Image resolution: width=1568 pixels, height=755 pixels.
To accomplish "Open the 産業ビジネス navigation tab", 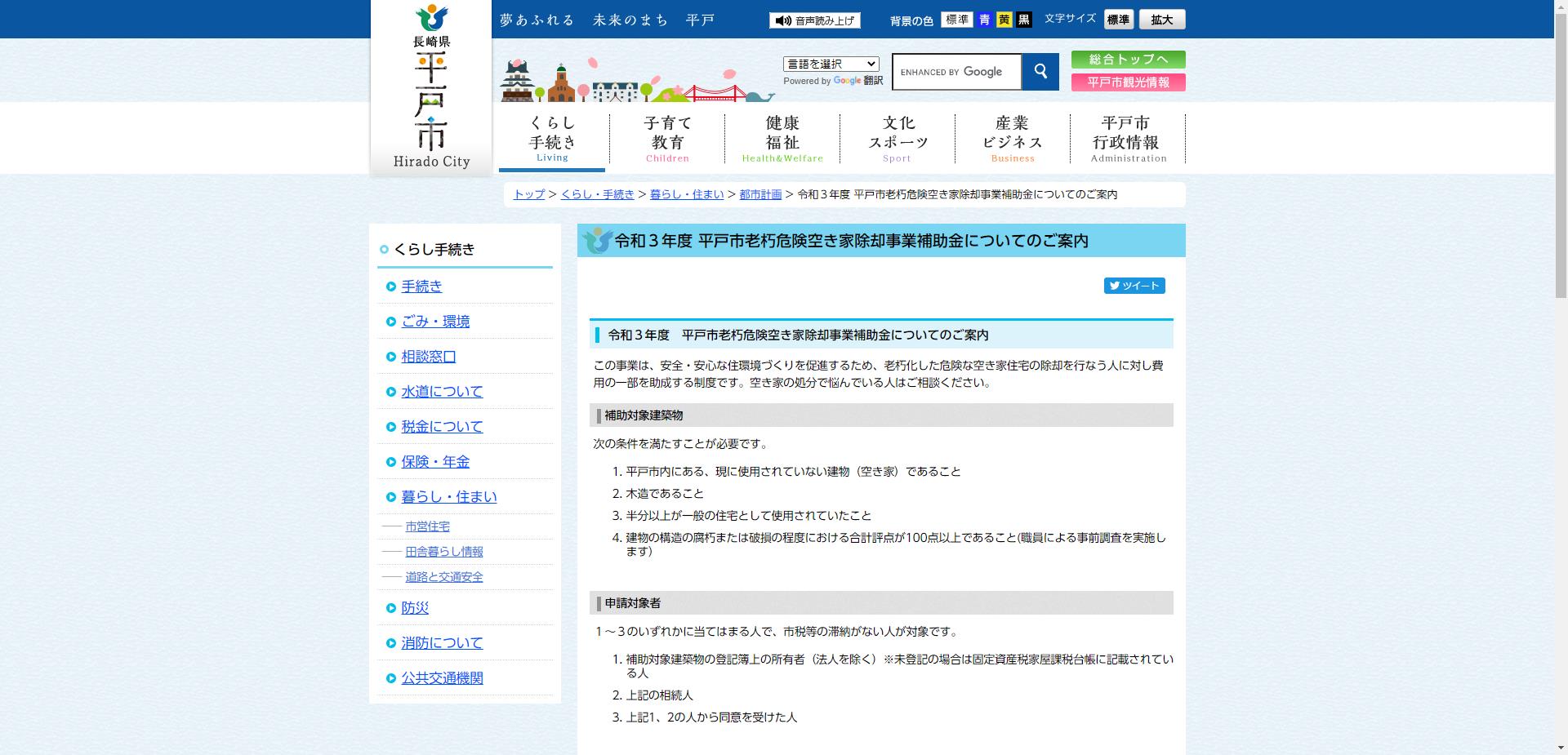I will coord(1011,137).
